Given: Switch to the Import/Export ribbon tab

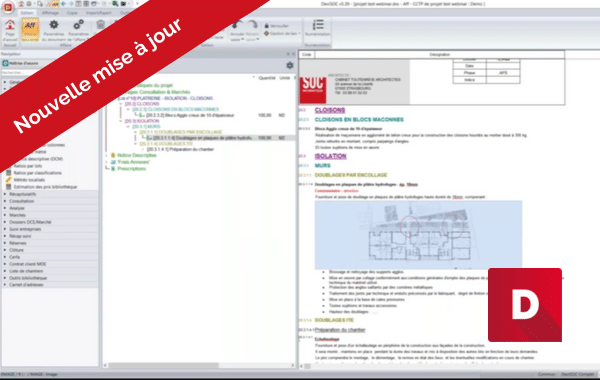Looking at the screenshot, I should [99, 13].
